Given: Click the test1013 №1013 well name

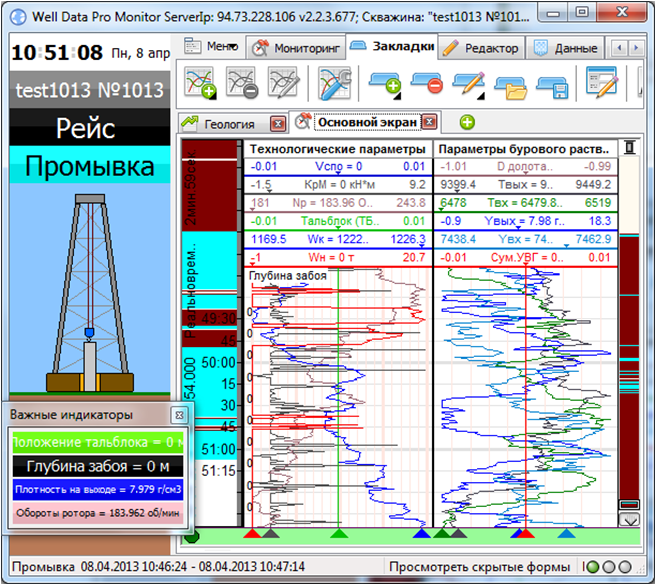Looking at the screenshot, I should (x=90, y=90).
